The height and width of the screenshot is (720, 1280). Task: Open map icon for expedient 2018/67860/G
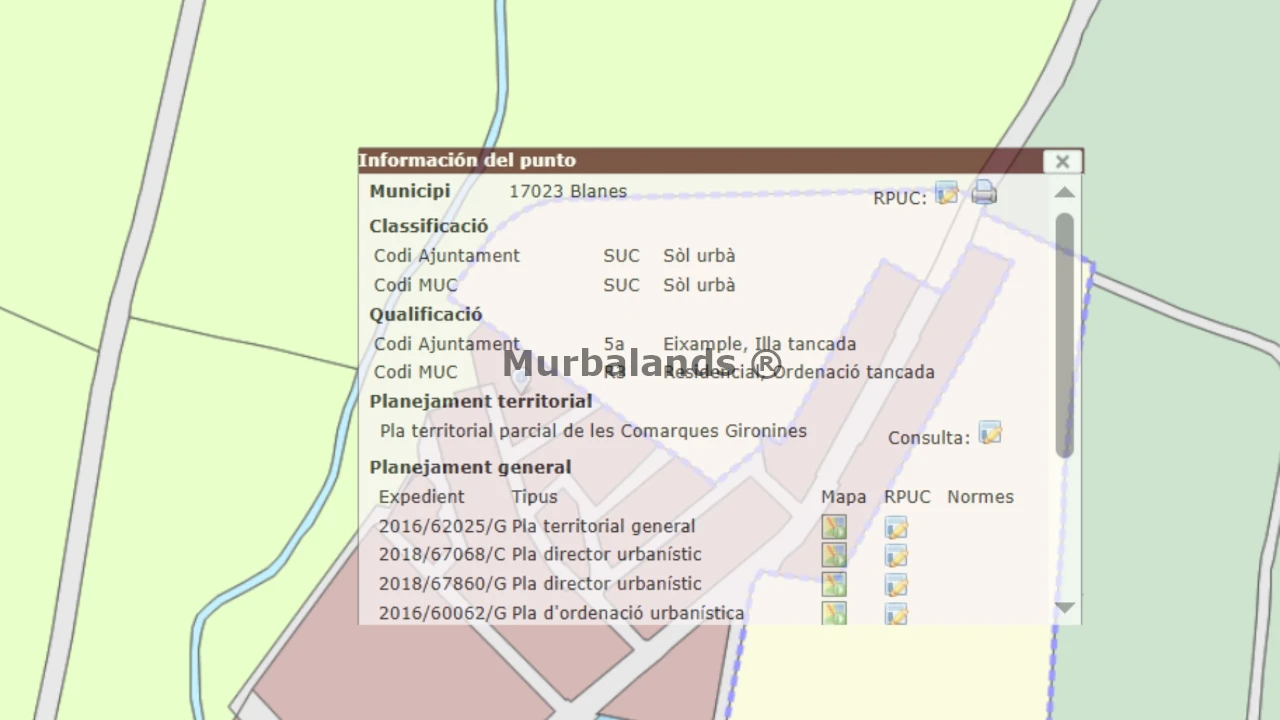coord(834,584)
